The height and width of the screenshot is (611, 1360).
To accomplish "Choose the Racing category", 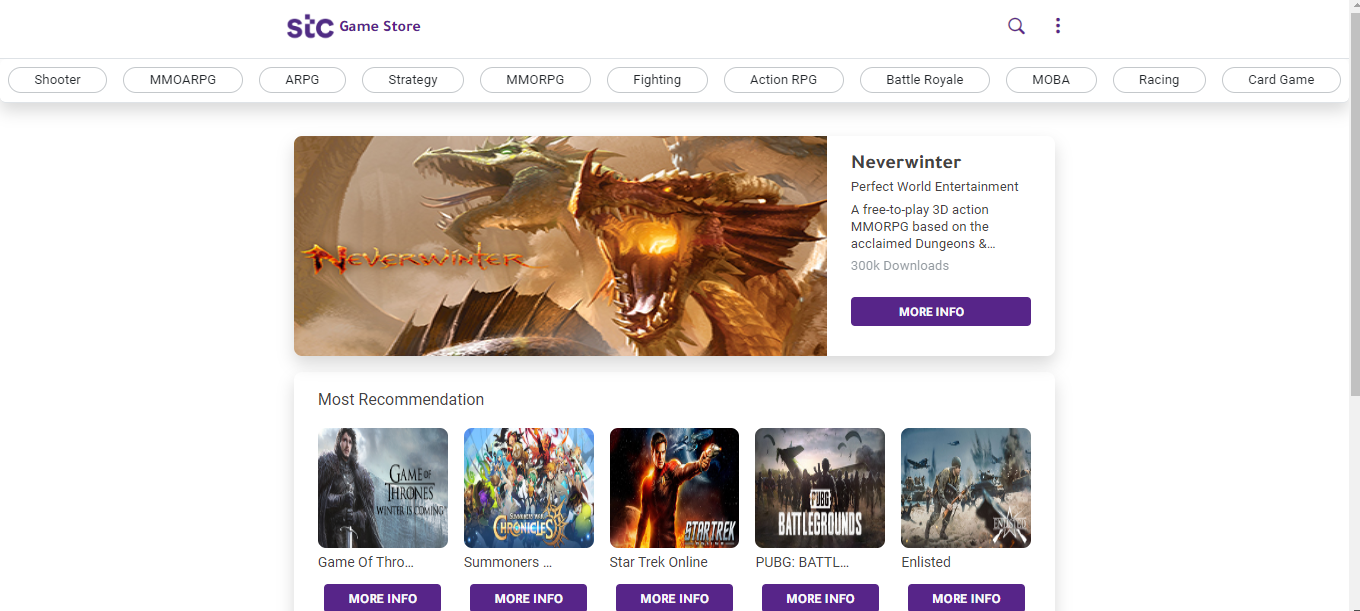I will pos(1159,79).
